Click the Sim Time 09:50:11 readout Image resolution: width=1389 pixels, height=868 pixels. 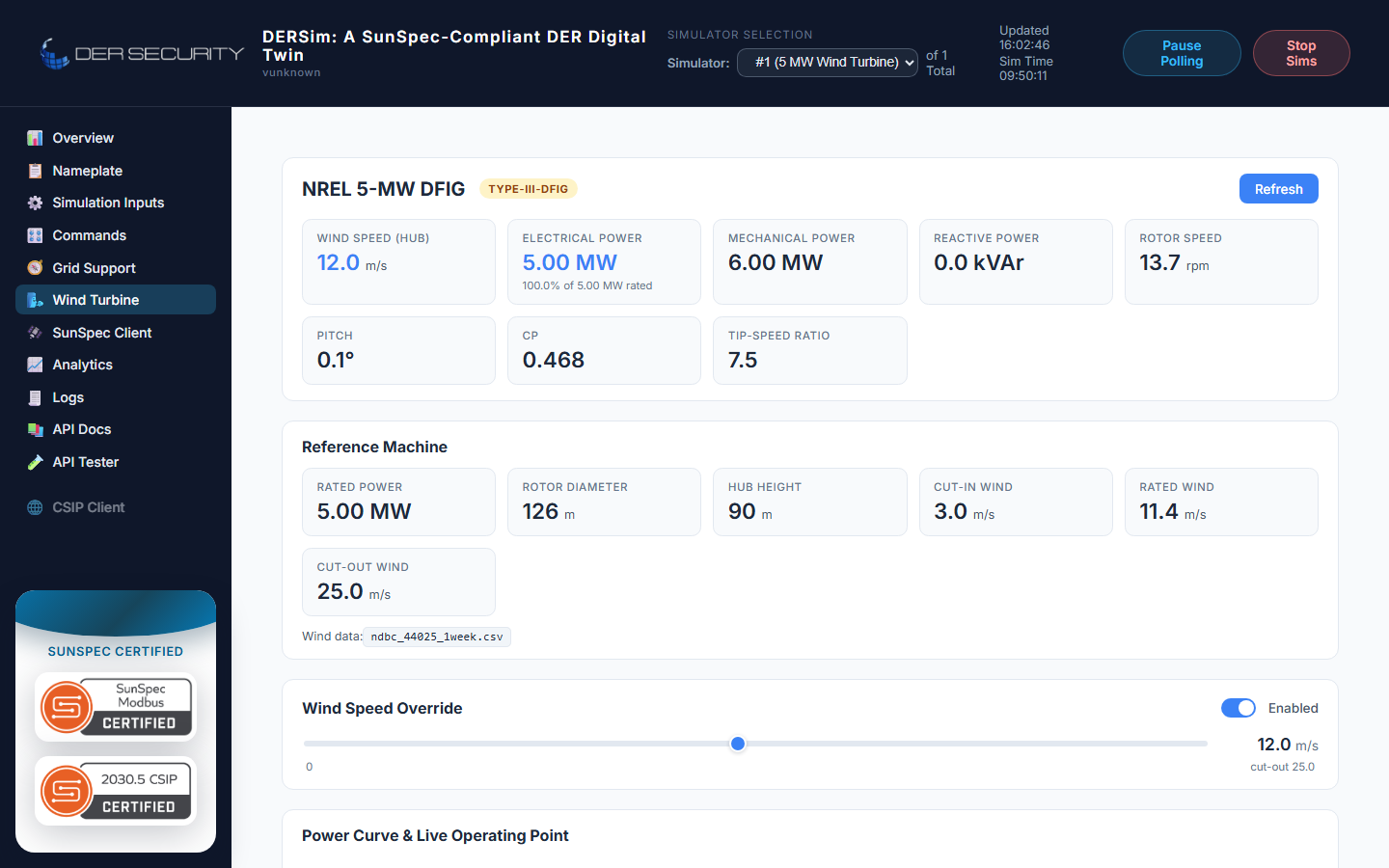click(x=1026, y=68)
